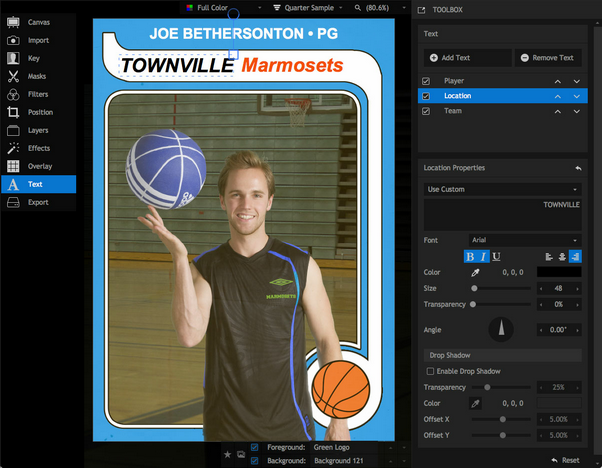Pick text color with eyedropper
Viewport: 602px width, 468px height.
pos(475,273)
